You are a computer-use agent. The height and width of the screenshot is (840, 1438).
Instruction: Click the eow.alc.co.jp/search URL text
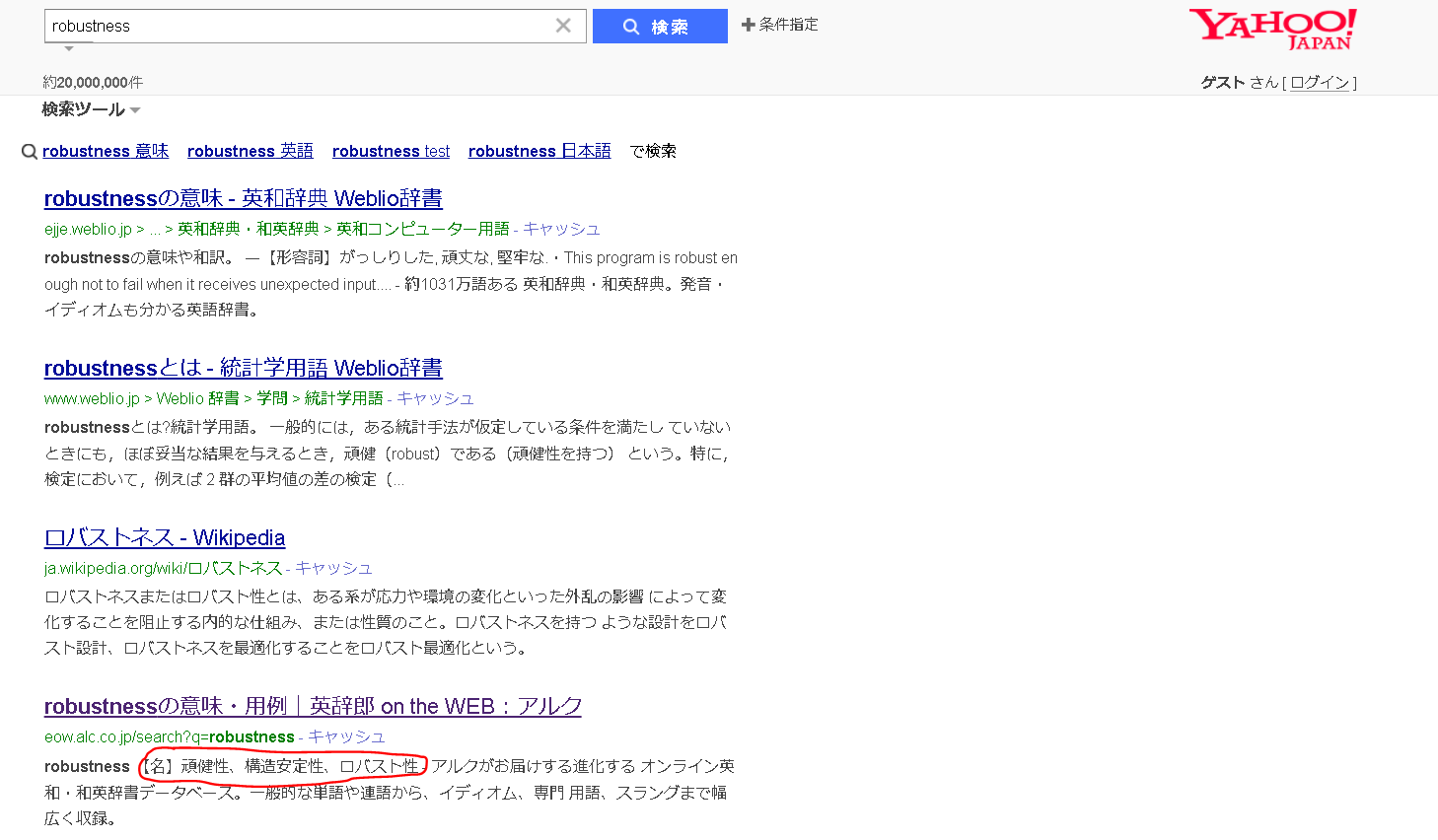click(169, 736)
